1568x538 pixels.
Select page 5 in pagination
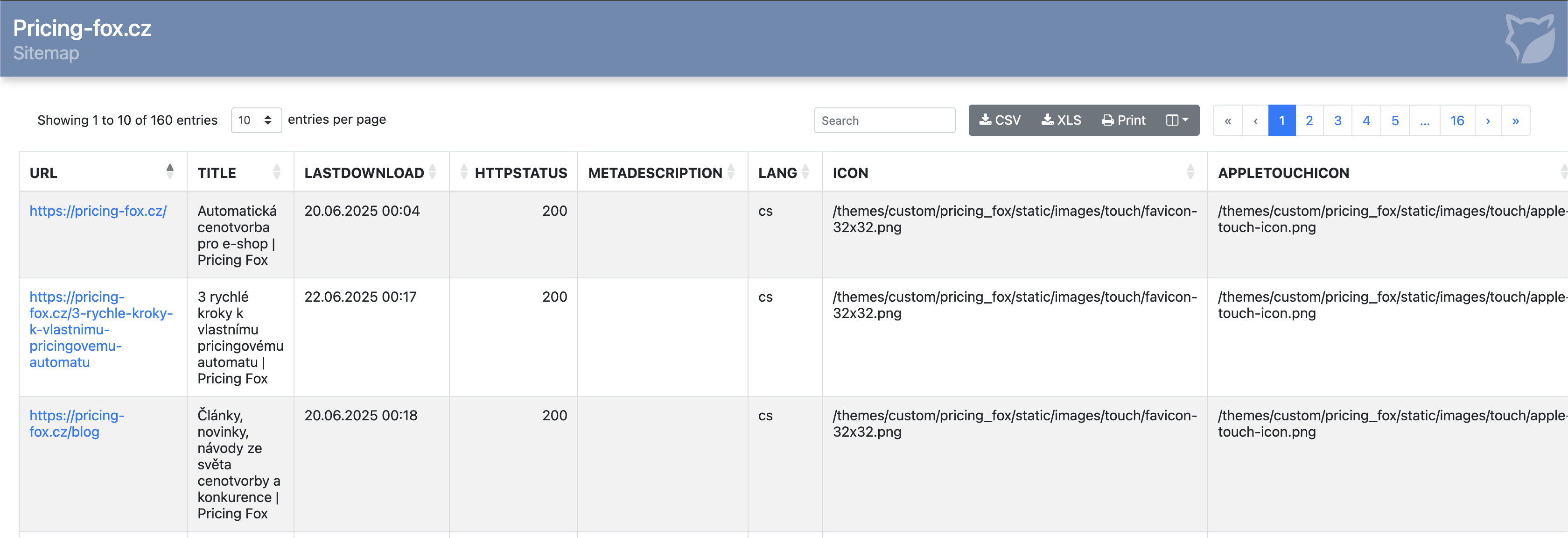[1394, 120]
